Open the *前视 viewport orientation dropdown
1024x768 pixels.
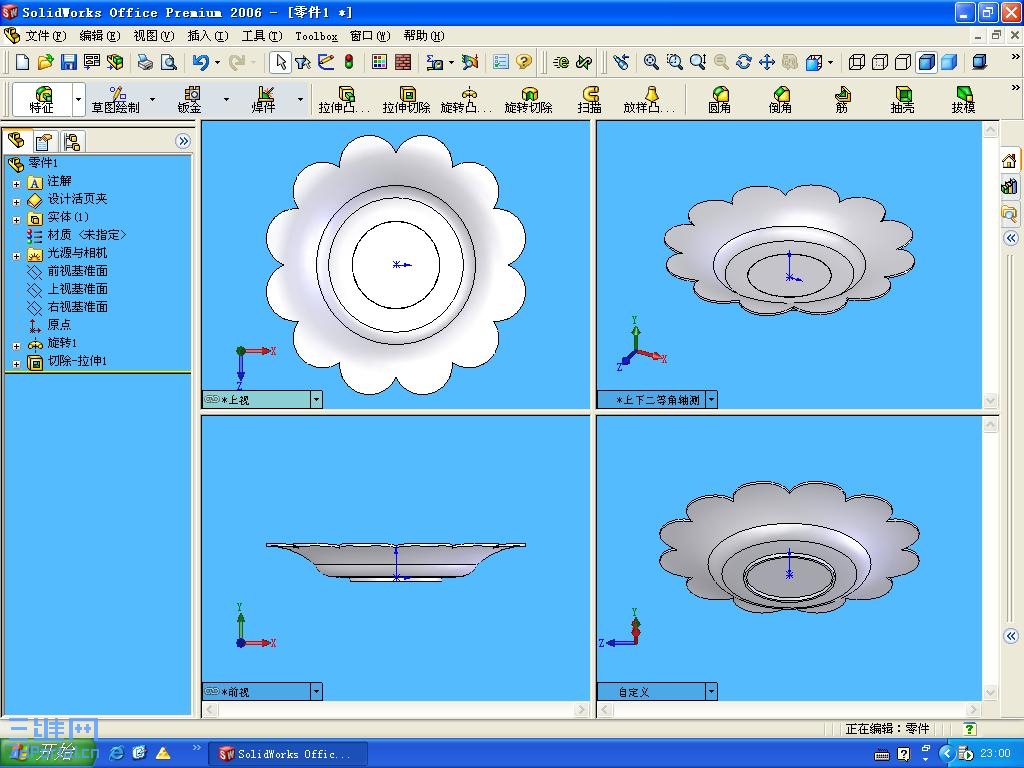click(316, 691)
